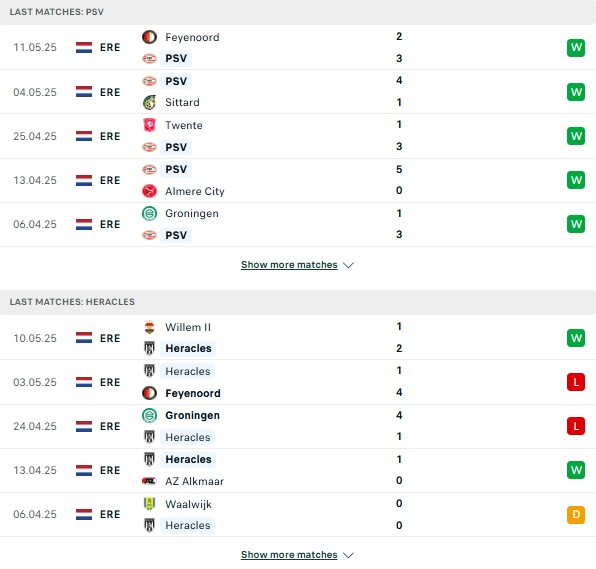Click the Feyenoord crest in the 11.05.25 match
The height and width of the screenshot is (569, 596).
149,37
